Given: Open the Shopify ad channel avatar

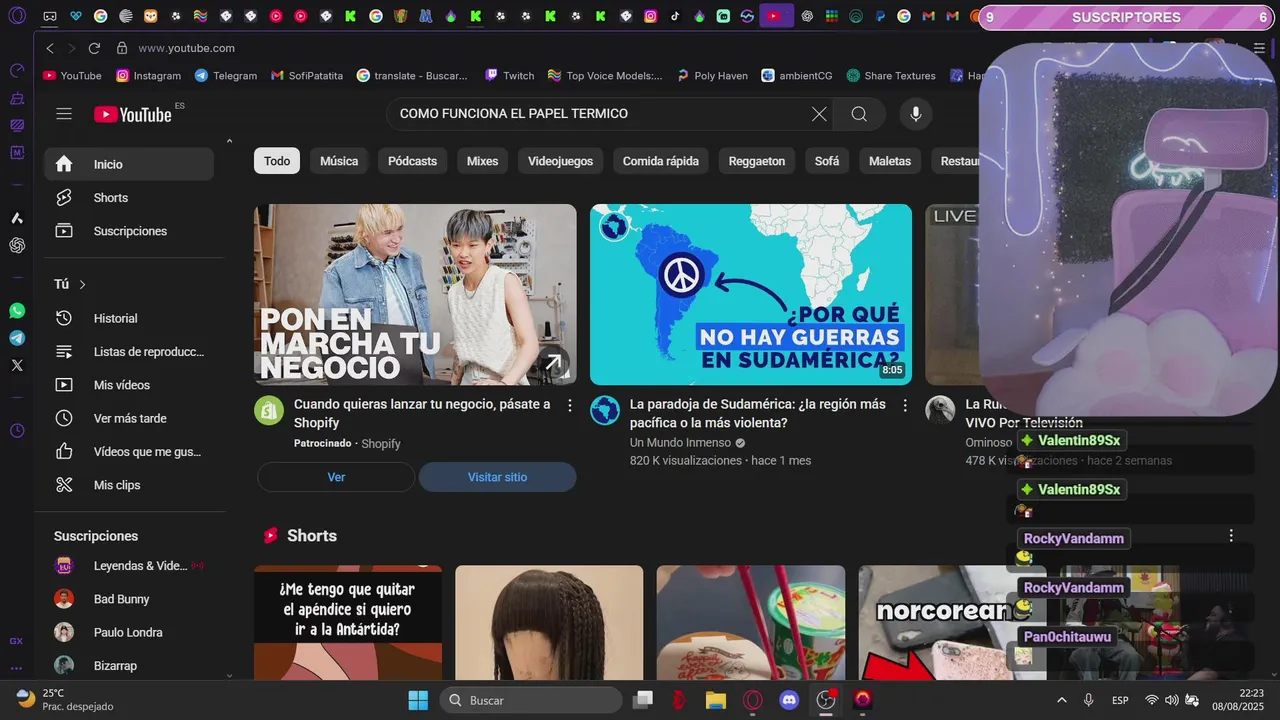Looking at the screenshot, I should tap(269, 410).
